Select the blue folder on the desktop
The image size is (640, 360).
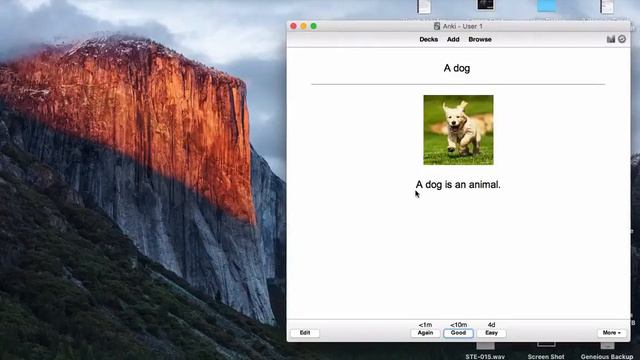pyautogui.click(x=547, y=6)
